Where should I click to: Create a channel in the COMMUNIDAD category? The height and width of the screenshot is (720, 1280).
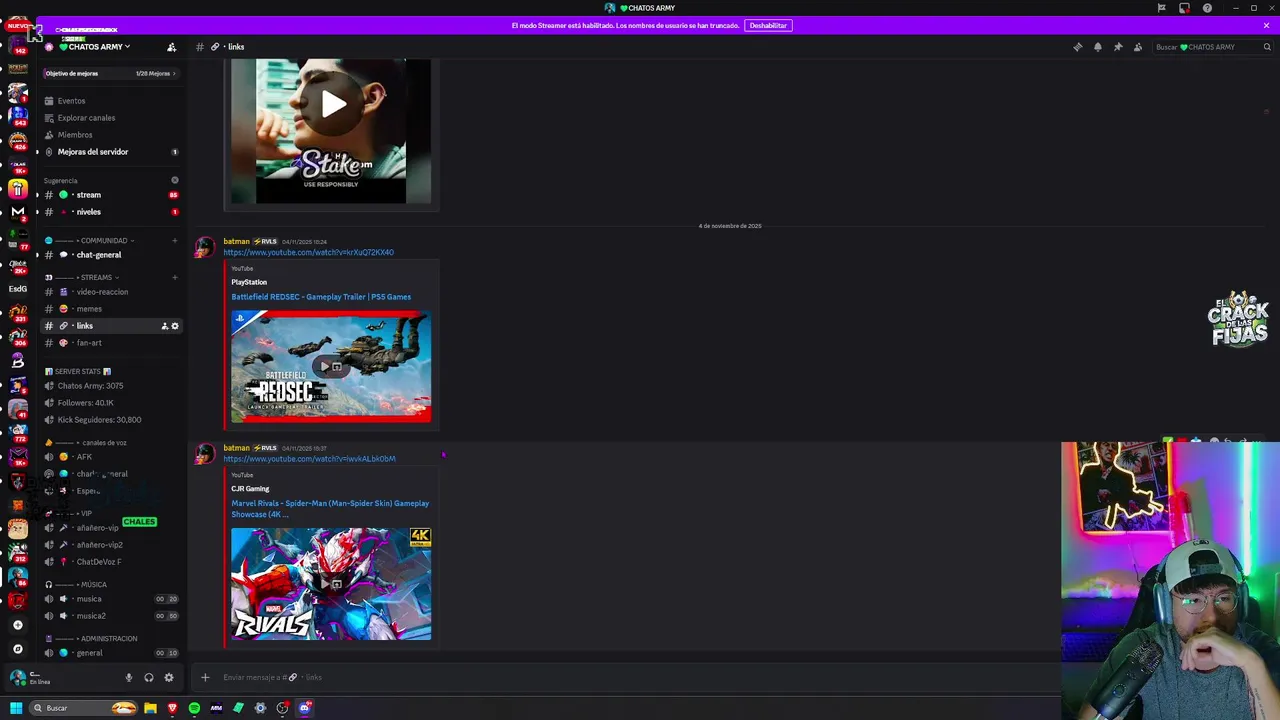(x=174, y=241)
